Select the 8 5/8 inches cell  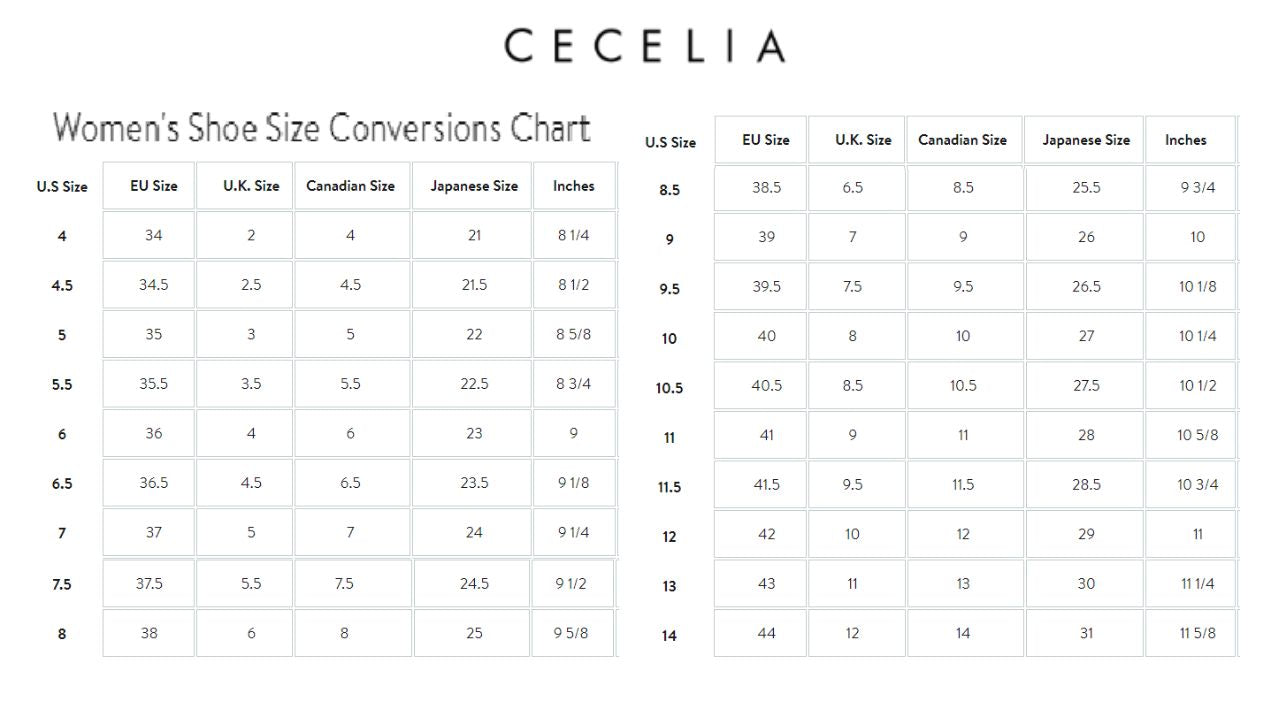[573, 334]
